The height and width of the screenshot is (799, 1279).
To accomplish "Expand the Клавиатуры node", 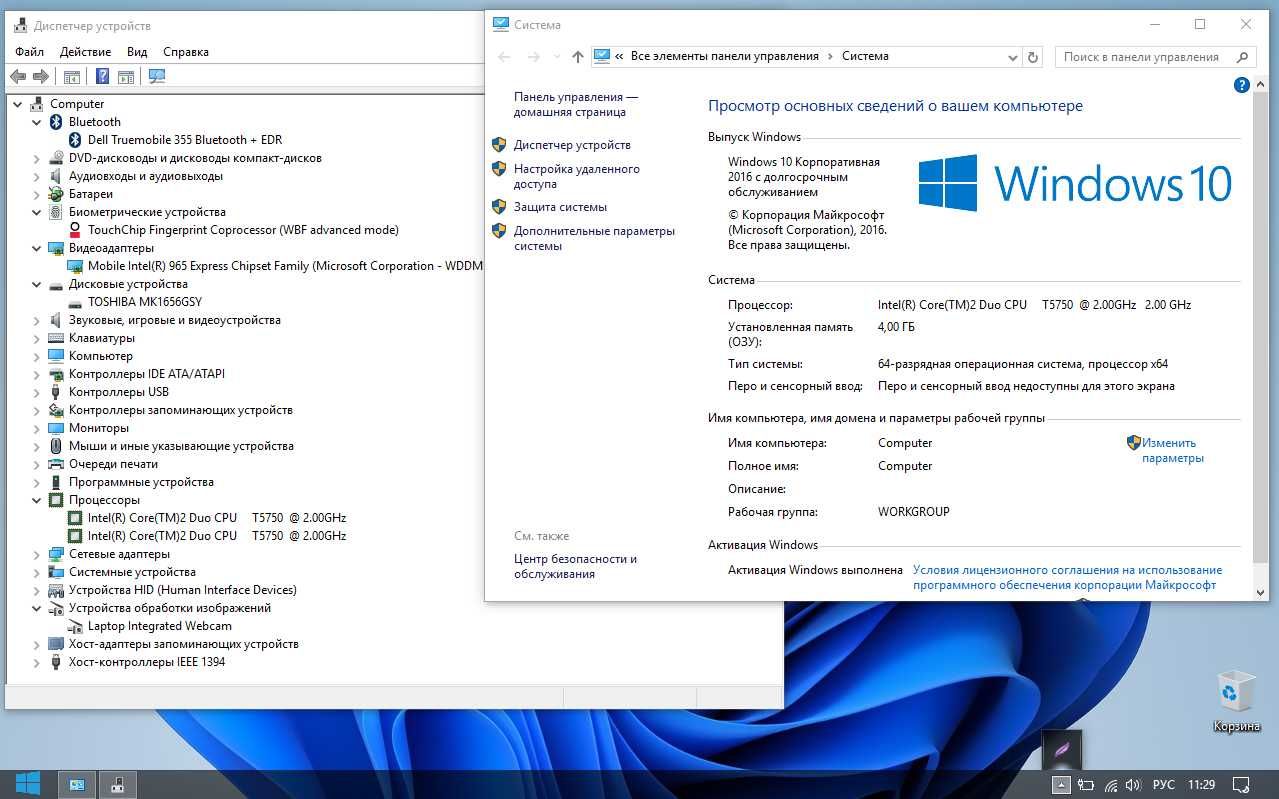I will tap(37, 338).
